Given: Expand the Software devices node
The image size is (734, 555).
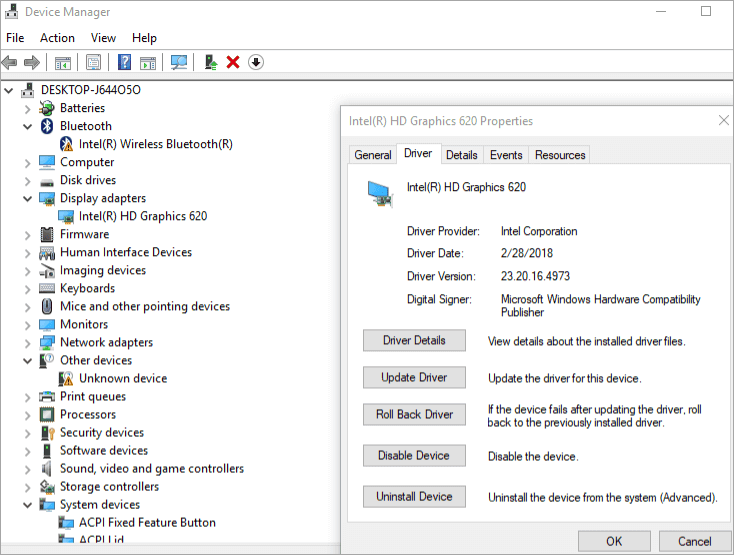Looking at the screenshot, I should point(28,452).
